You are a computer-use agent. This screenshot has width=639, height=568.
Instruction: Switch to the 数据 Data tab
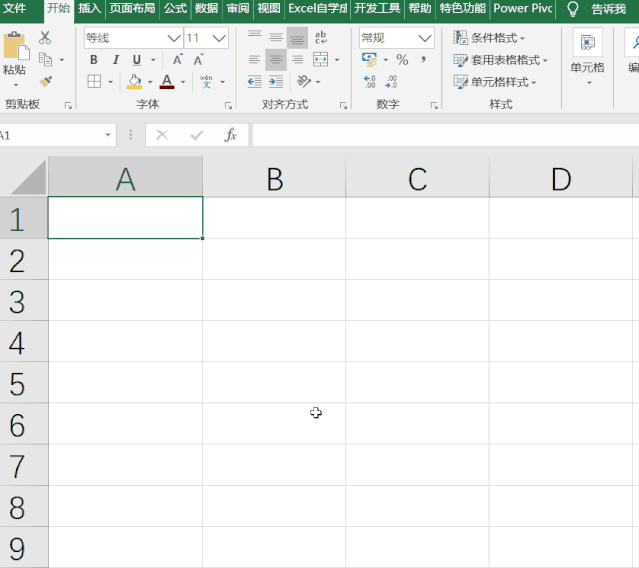(x=206, y=8)
